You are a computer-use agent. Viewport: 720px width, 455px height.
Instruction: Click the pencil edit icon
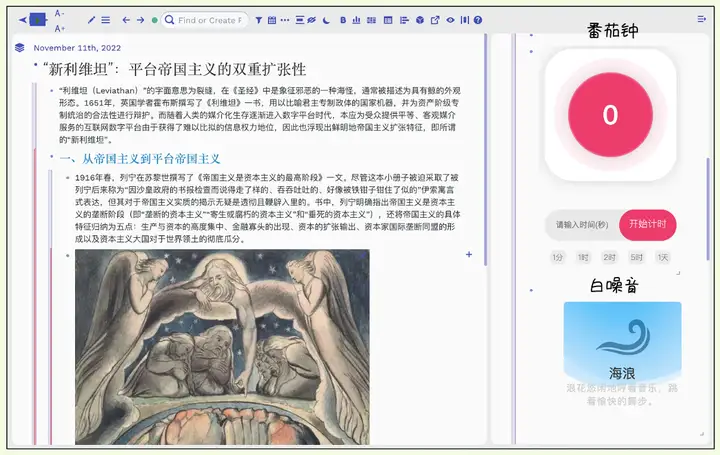(91, 20)
